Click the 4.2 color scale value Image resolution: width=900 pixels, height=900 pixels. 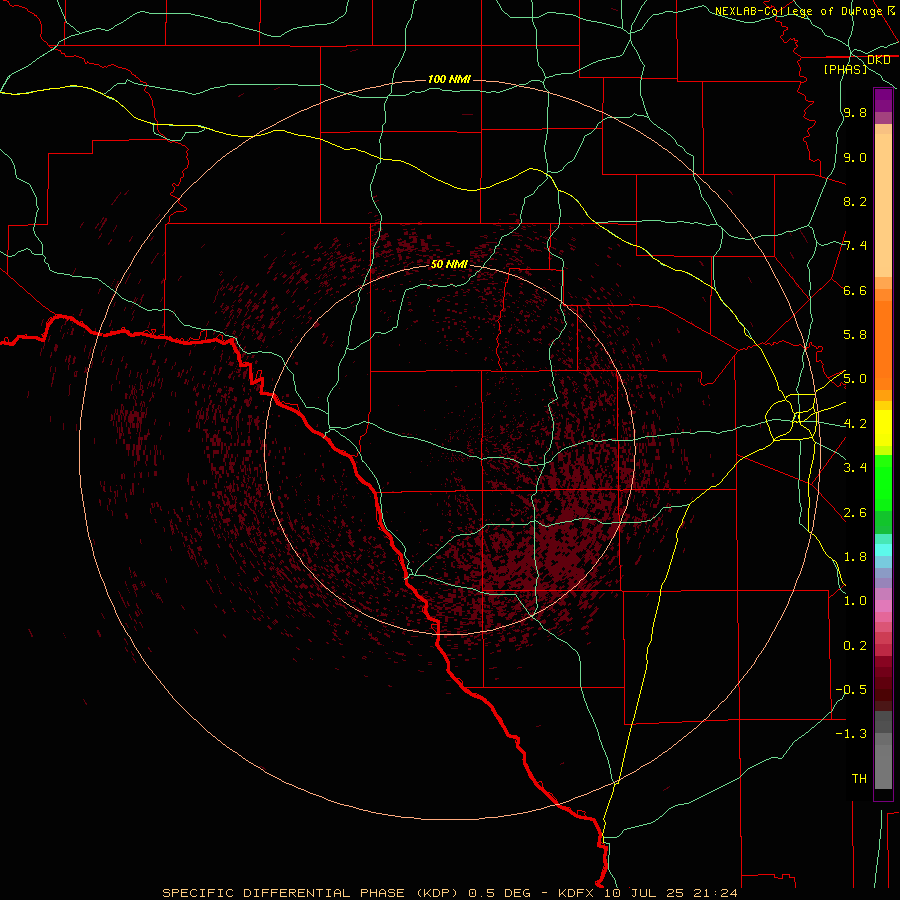(x=855, y=424)
